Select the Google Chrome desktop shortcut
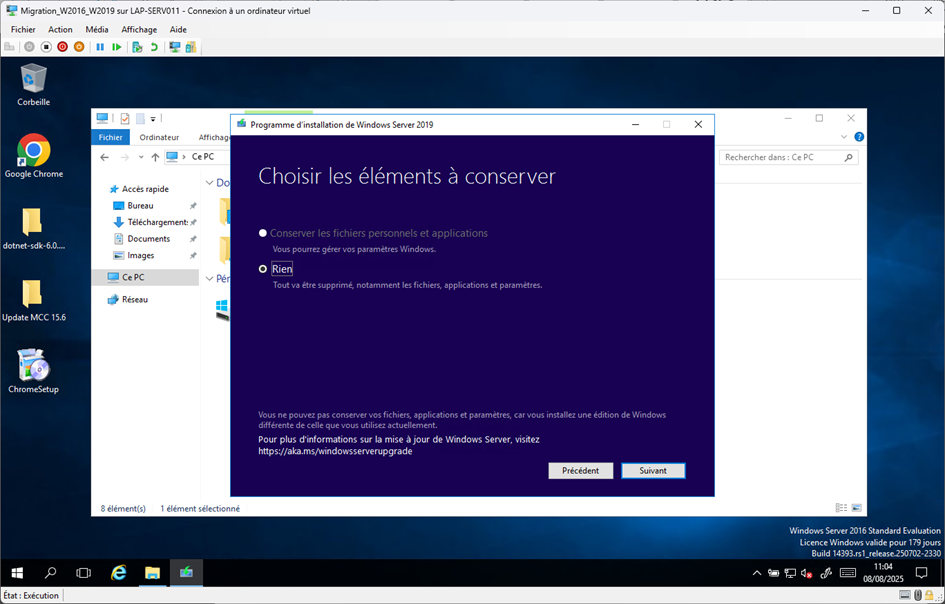Viewport: 945px width, 604px height. coord(34,156)
